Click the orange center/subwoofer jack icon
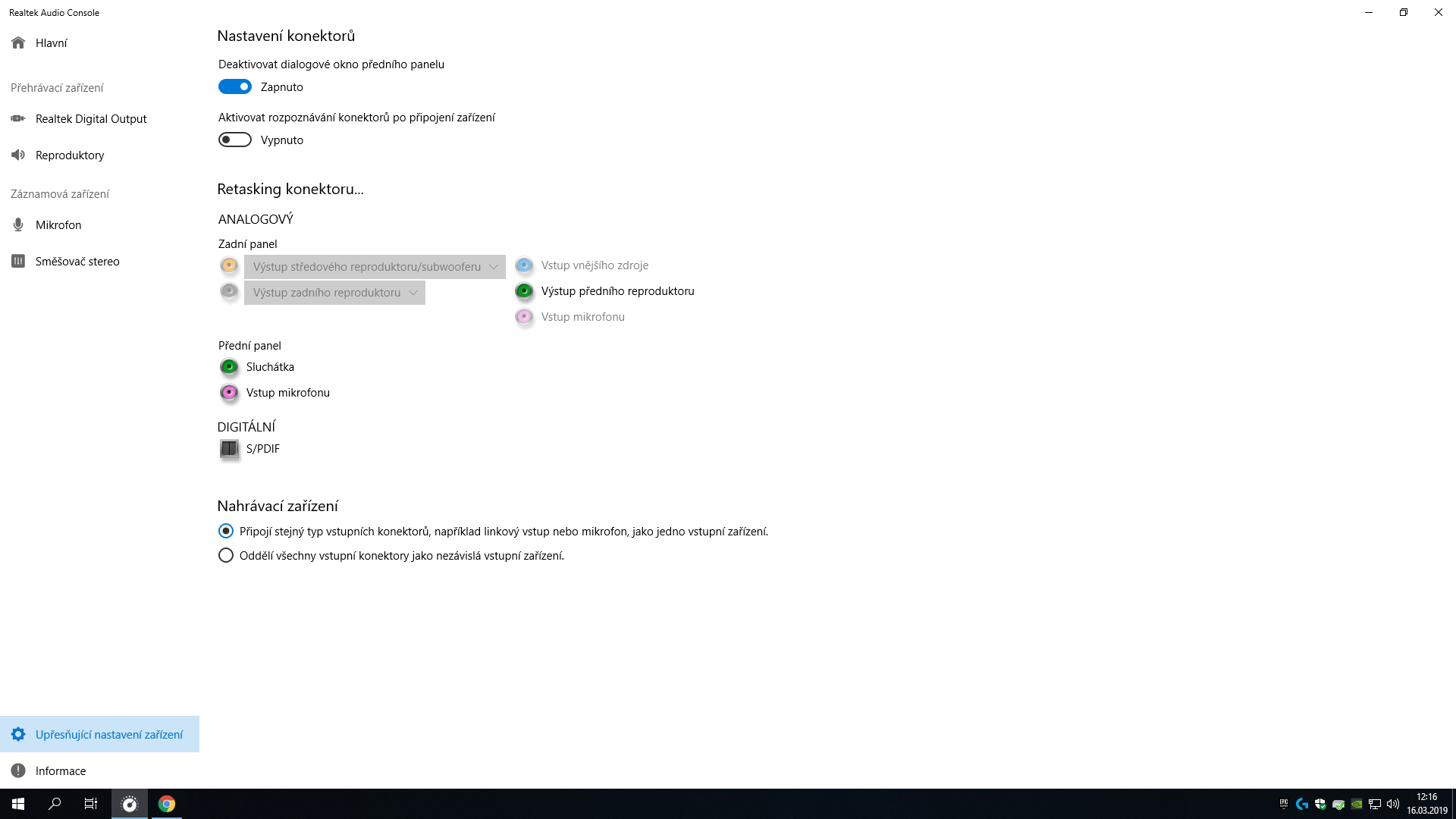 229,265
